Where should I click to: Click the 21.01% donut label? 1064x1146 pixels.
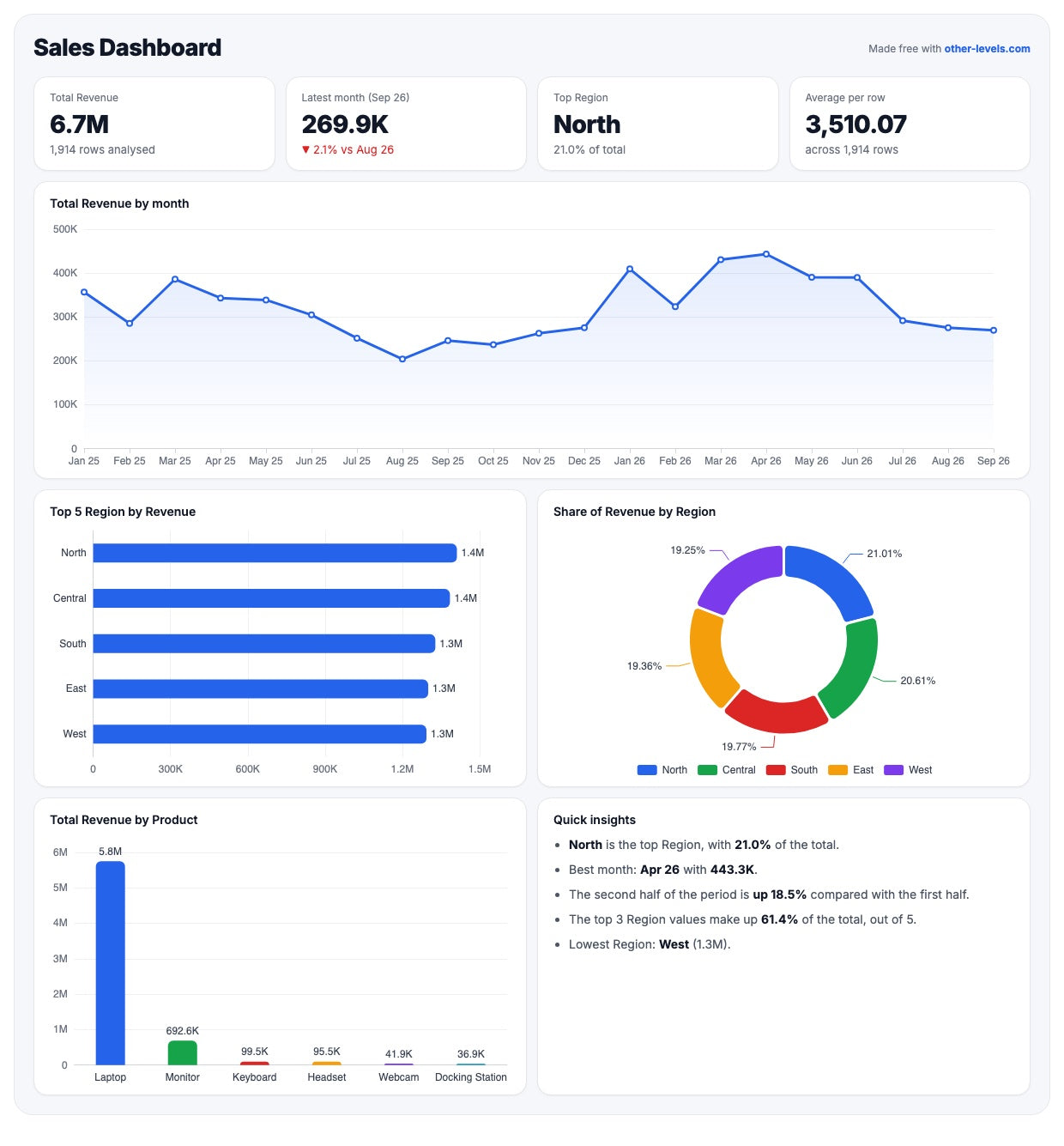pos(884,554)
